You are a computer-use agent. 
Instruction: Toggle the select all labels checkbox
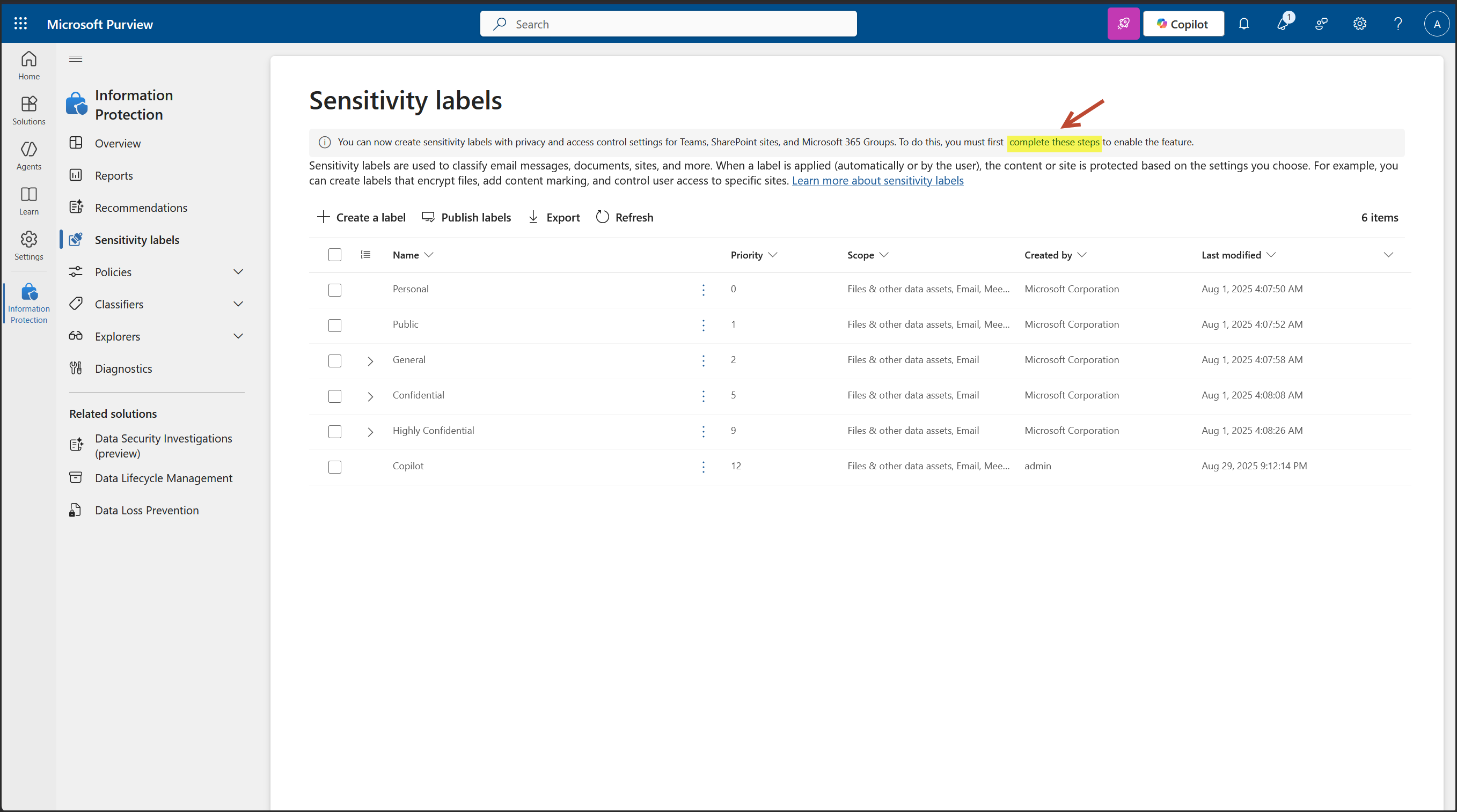(x=335, y=255)
